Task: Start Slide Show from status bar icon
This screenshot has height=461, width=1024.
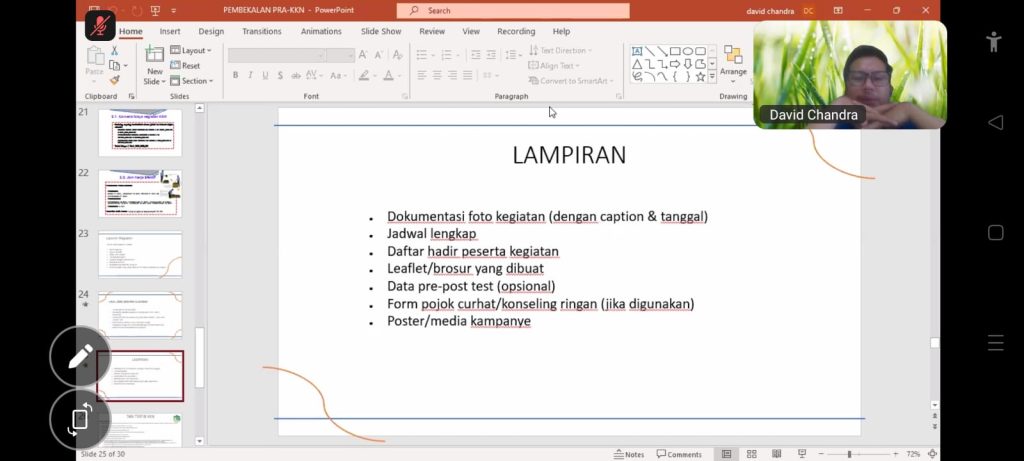Action: 802,454
